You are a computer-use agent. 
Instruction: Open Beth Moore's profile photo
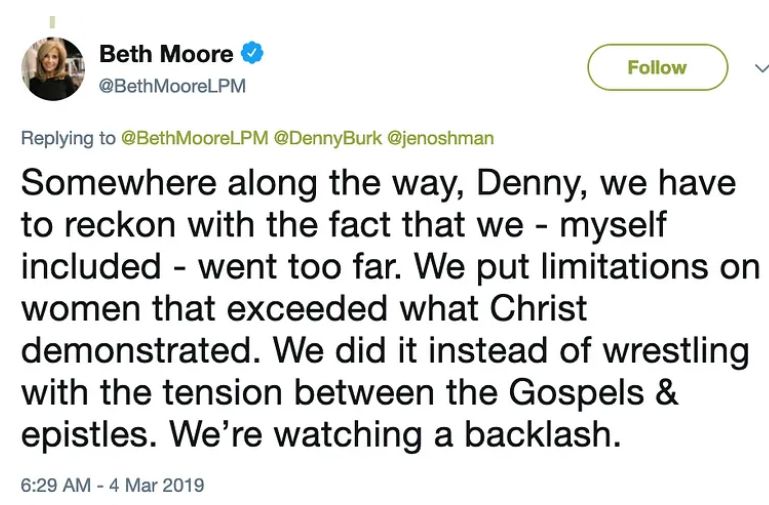tap(52, 68)
